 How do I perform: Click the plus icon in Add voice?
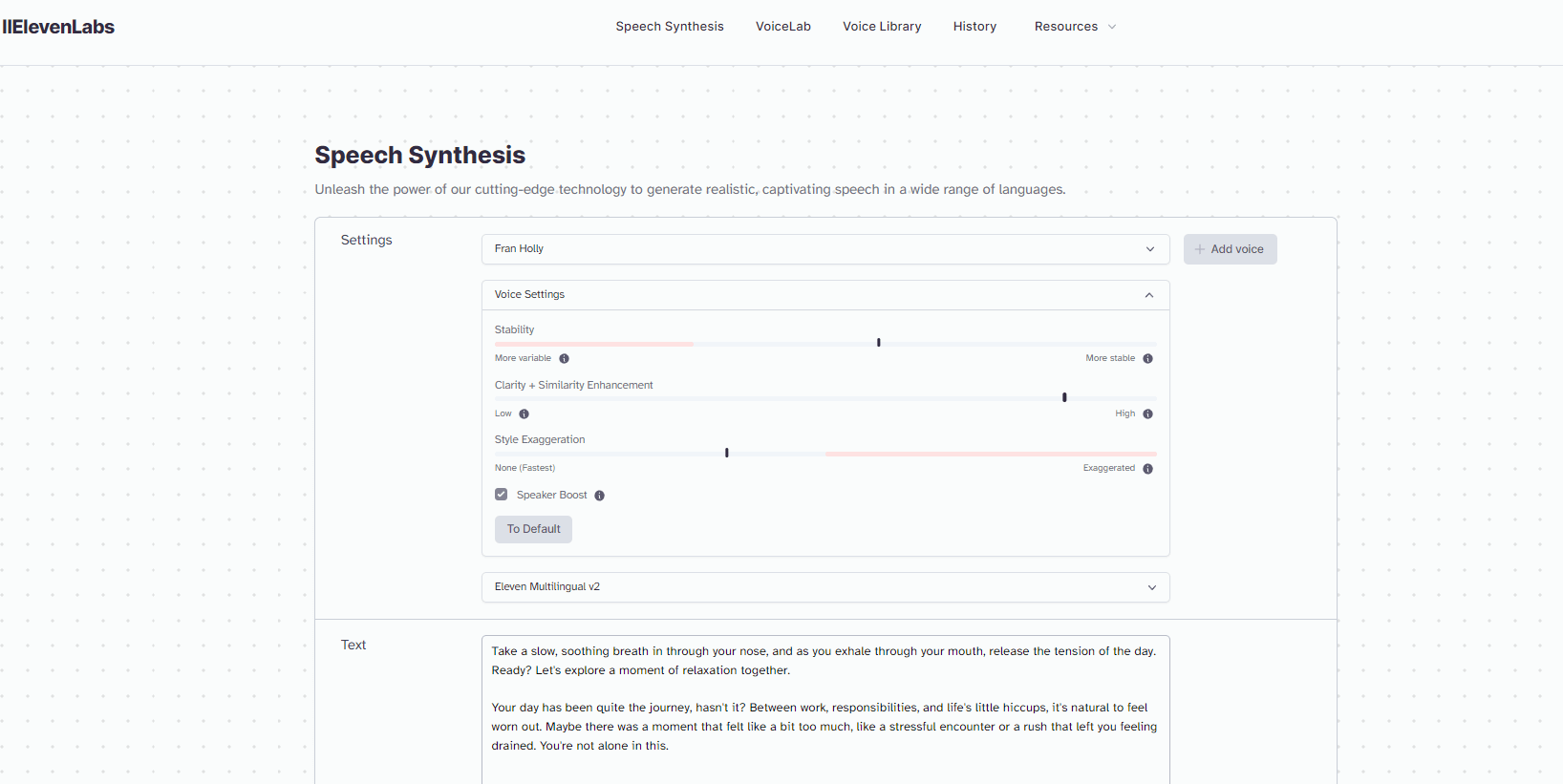point(1200,249)
